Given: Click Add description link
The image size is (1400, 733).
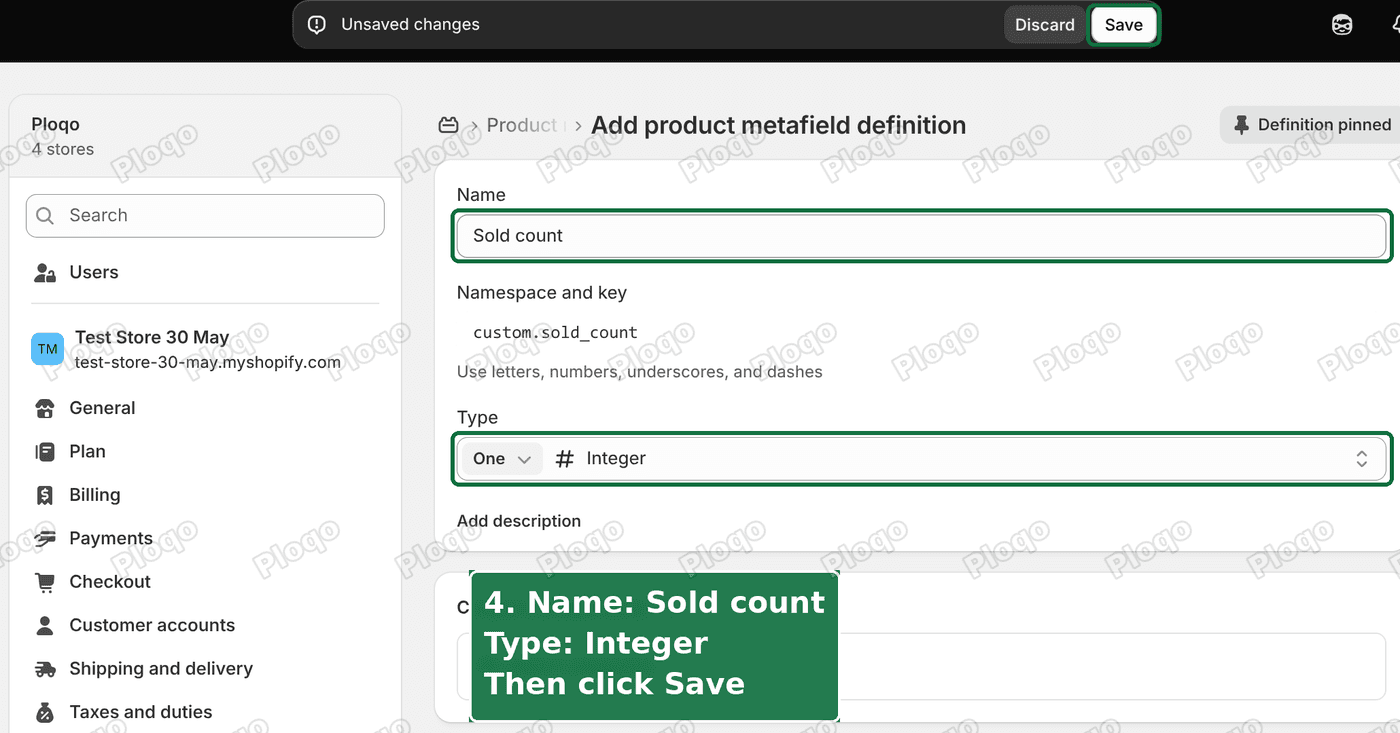Looking at the screenshot, I should coord(518,521).
